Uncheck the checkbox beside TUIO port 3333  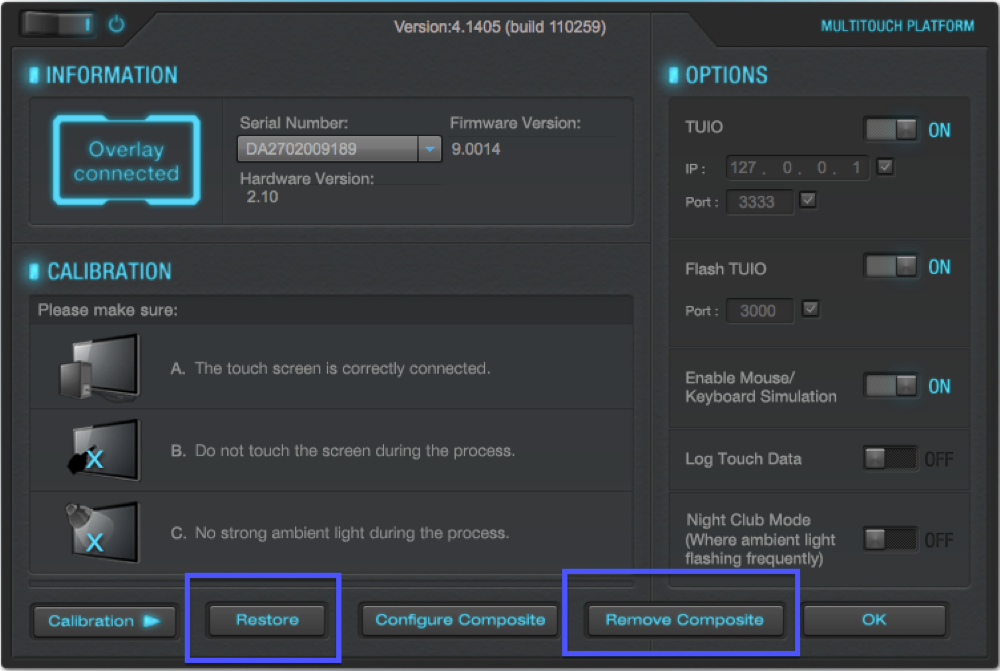tap(809, 201)
